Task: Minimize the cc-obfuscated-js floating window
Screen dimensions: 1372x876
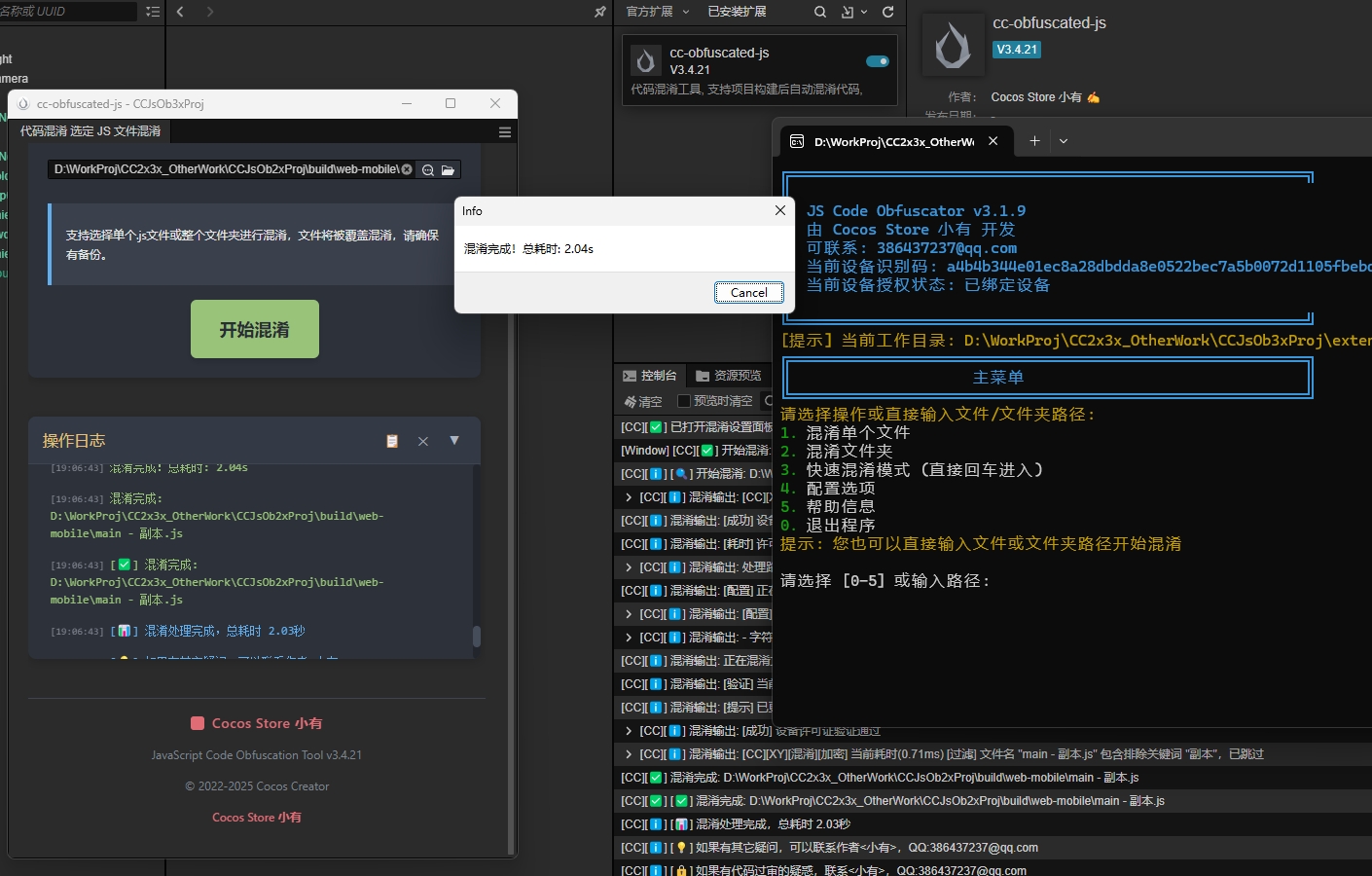Action: point(407,103)
